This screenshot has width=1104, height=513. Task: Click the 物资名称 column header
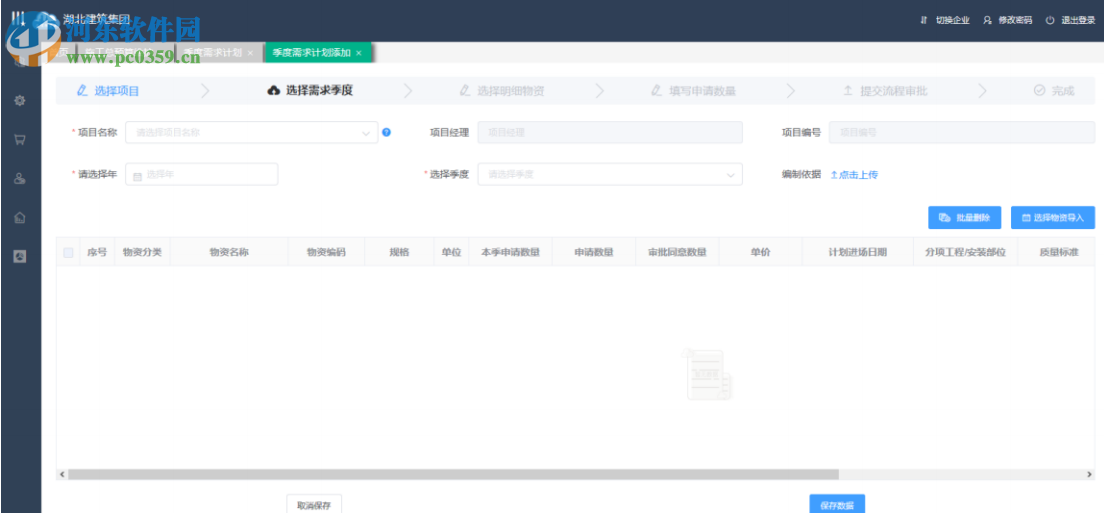(x=229, y=253)
